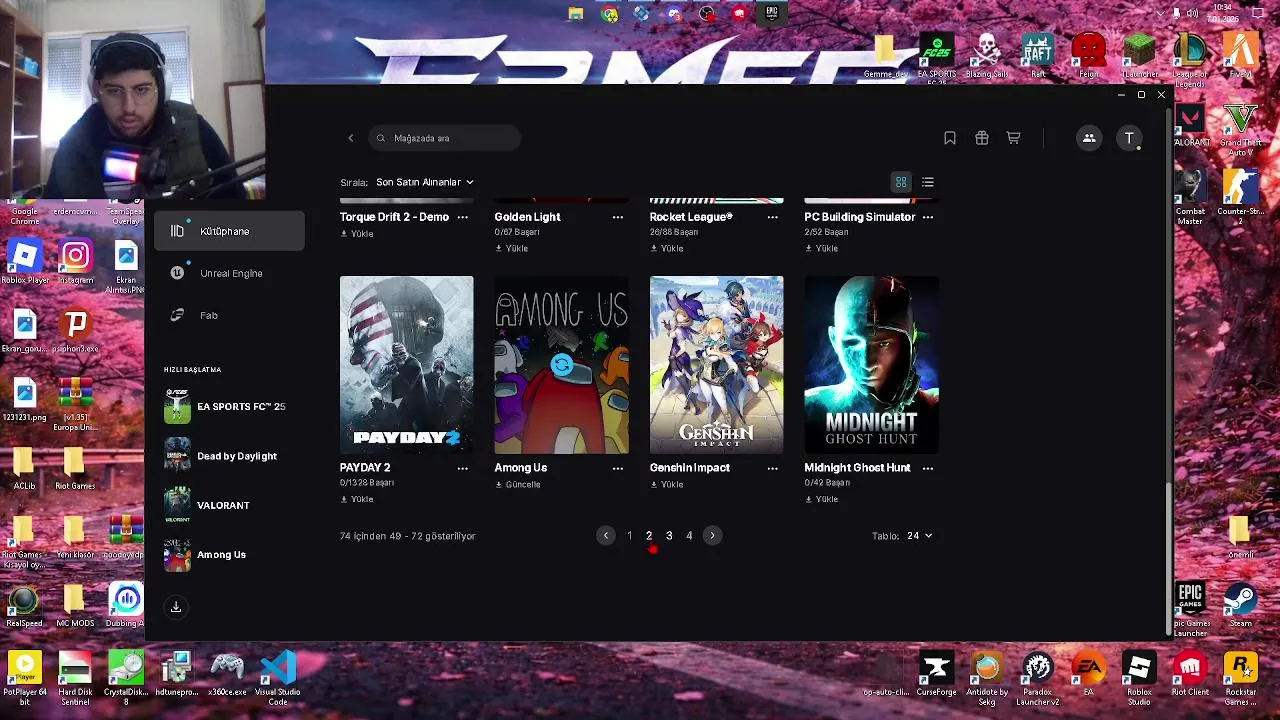Open Raft desktop shortcut
The width and height of the screenshot is (1280, 720).
click(x=1038, y=56)
